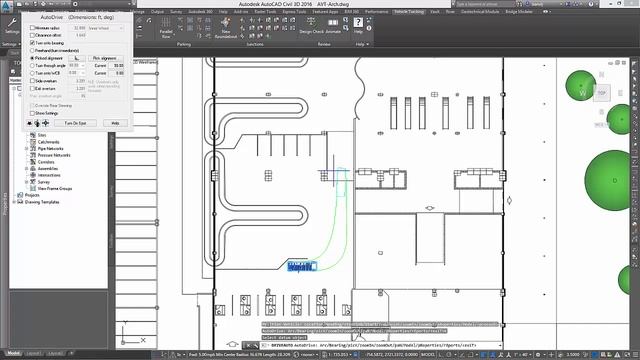
Task: Select Intersections in Toolspace tree
Action: pyautogui.click(x=49, y=176)
